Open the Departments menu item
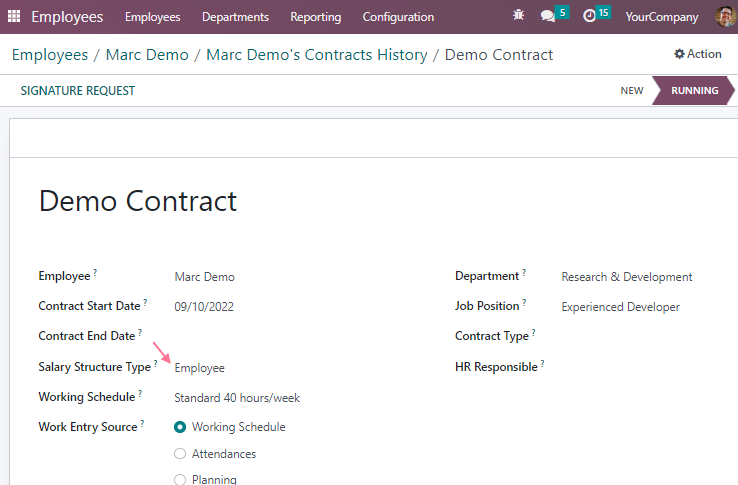The height and width of the screenshot is (485, 738). 235,17
